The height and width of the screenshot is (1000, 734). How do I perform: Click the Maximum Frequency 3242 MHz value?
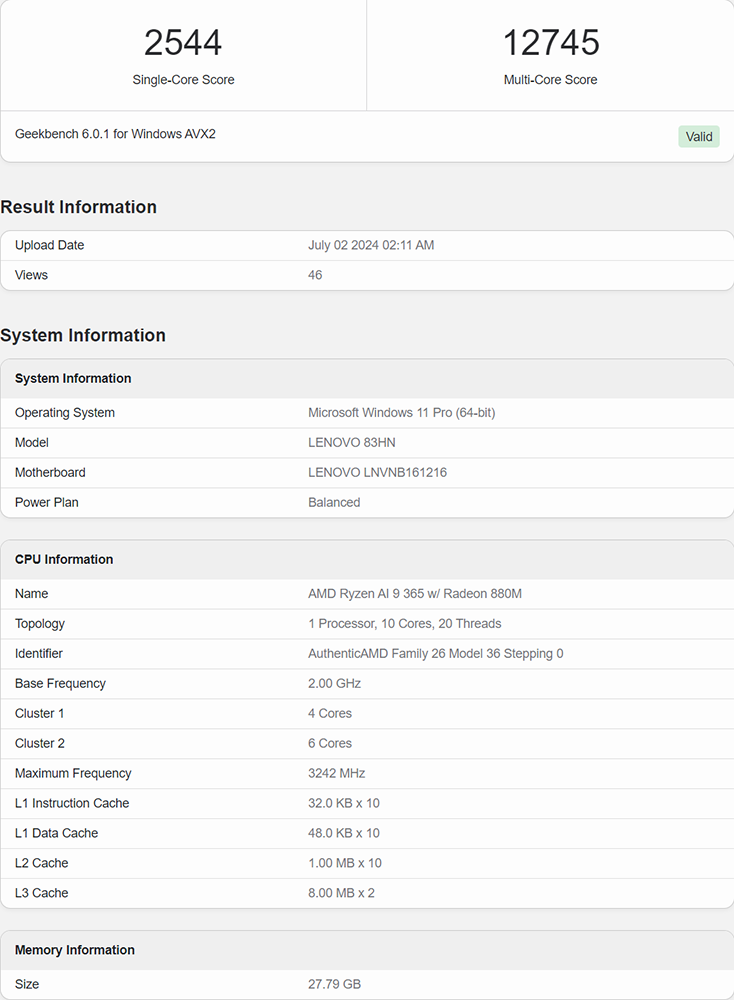(x=336, y=774)
